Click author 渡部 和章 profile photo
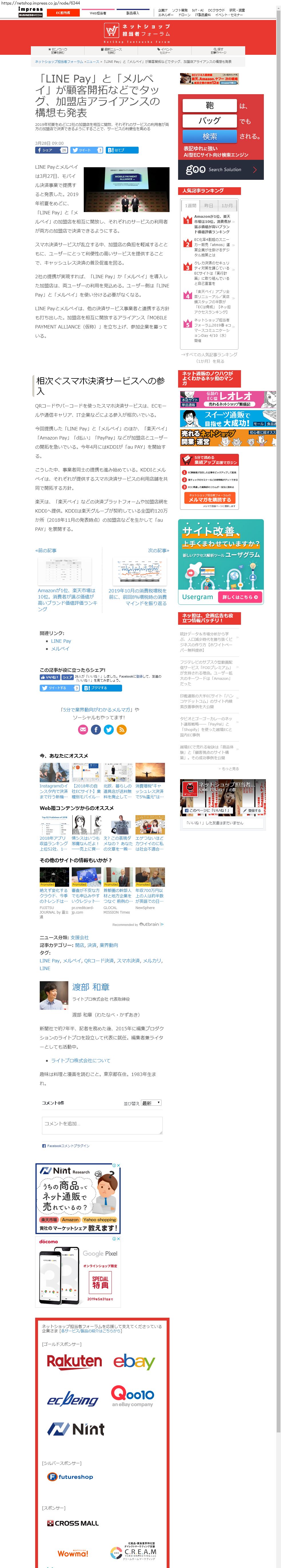This screenshot has height=1568, width=281. click(54, 996)
